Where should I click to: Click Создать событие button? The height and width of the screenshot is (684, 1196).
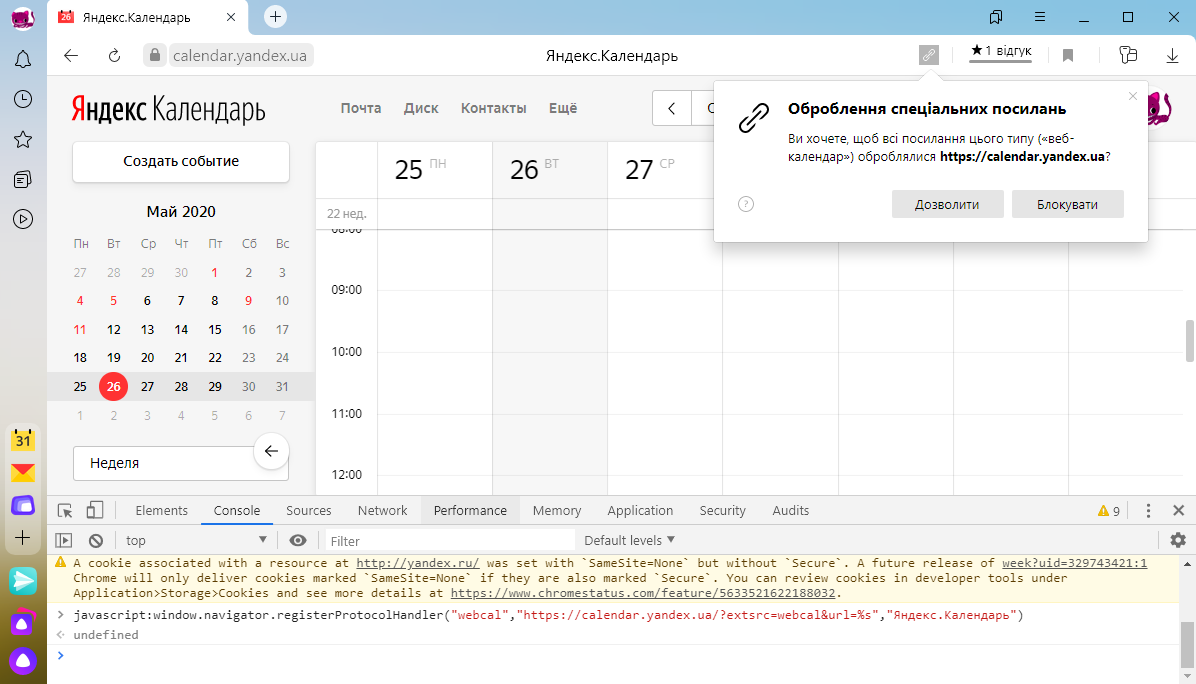(181, 161)
